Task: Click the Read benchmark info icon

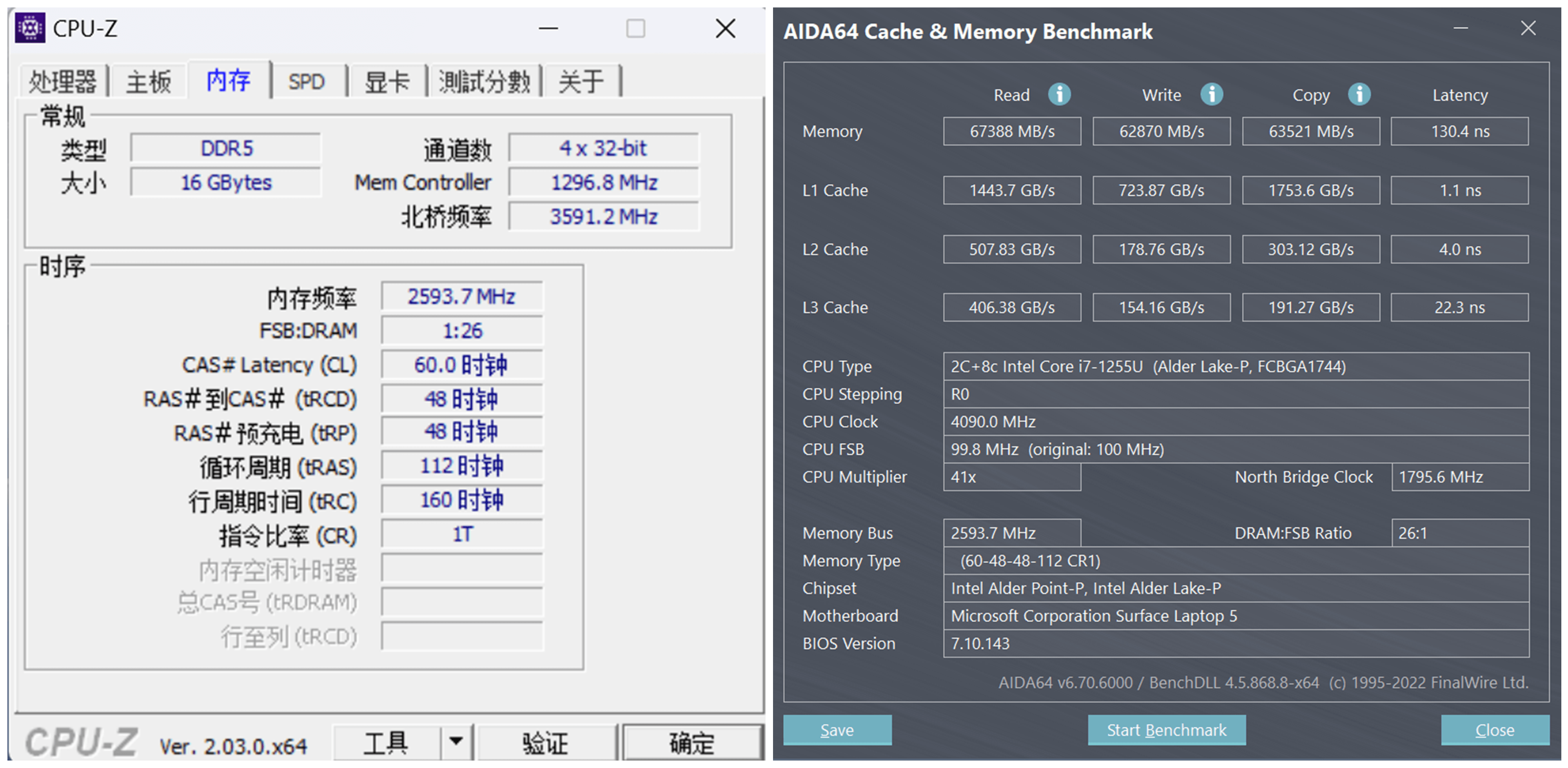Action: click(x=1059, y=94)
